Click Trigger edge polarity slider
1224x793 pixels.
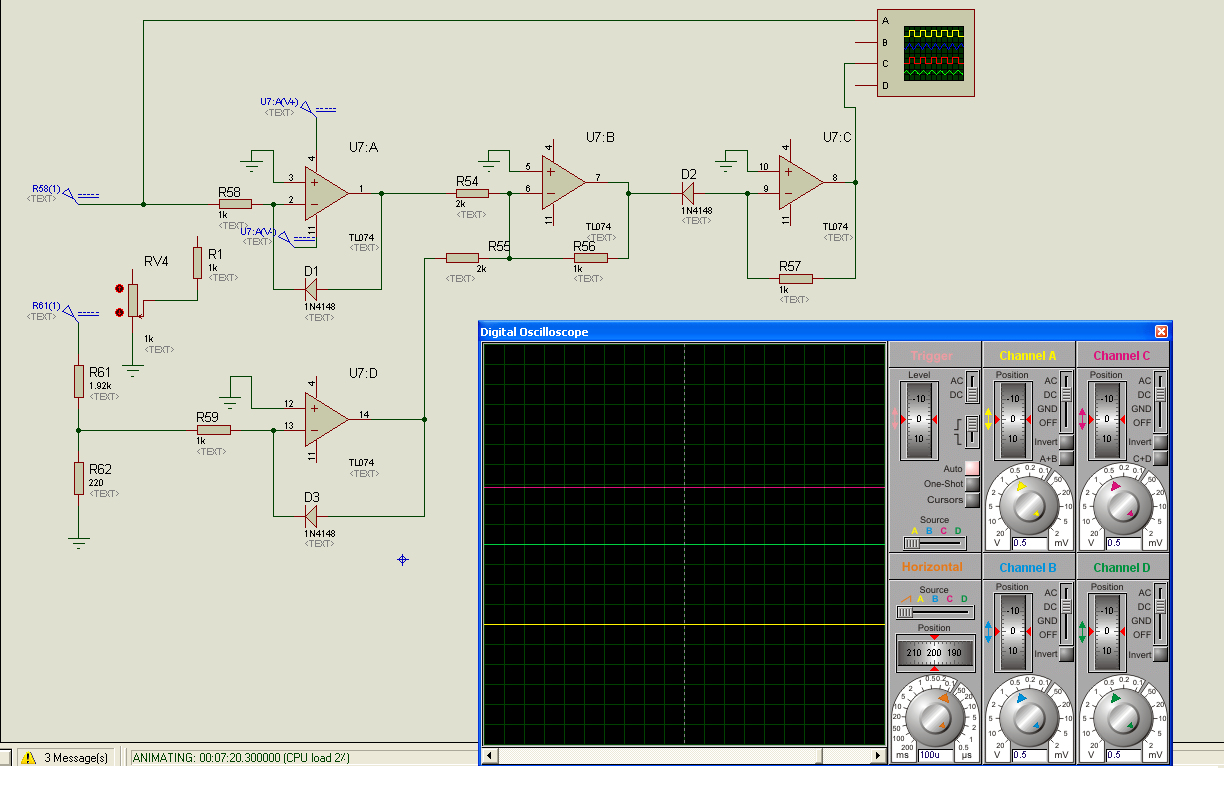pos(972,433)
